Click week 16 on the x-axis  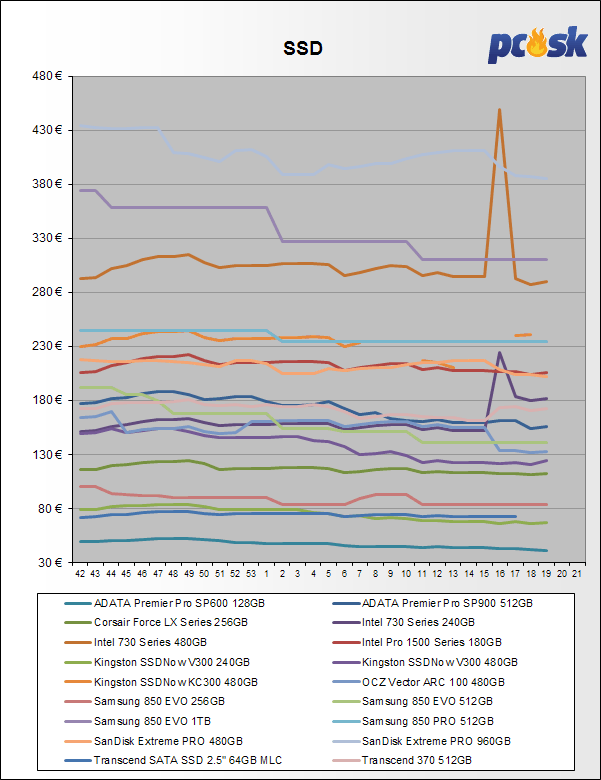500,574
